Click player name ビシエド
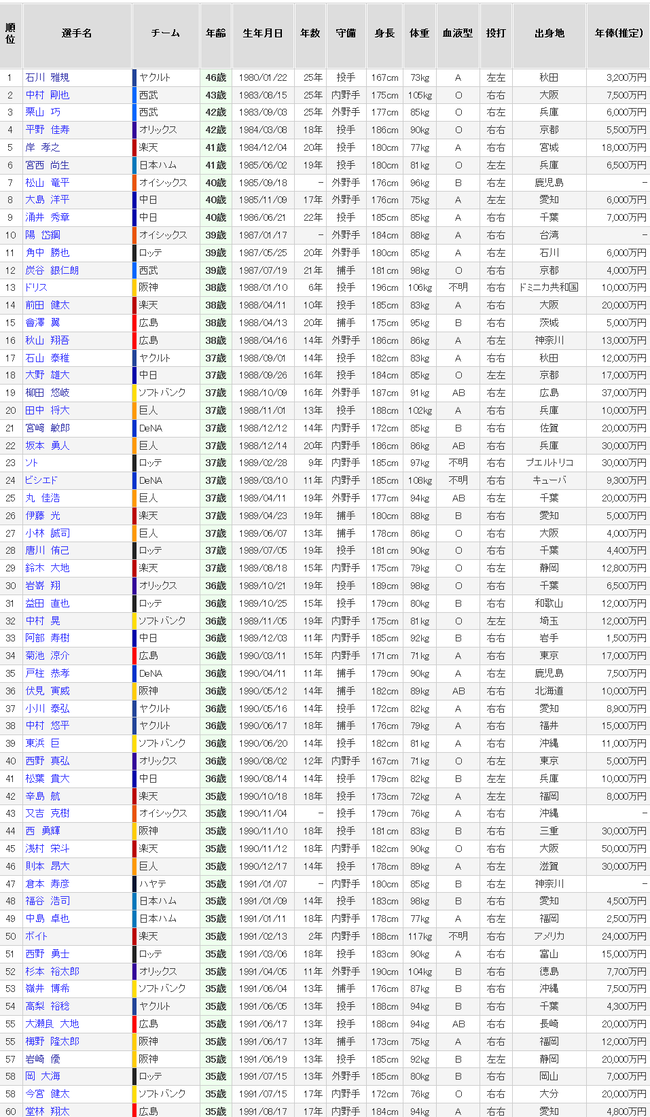This screenshot has height=1117, width=650. [41, 481]
